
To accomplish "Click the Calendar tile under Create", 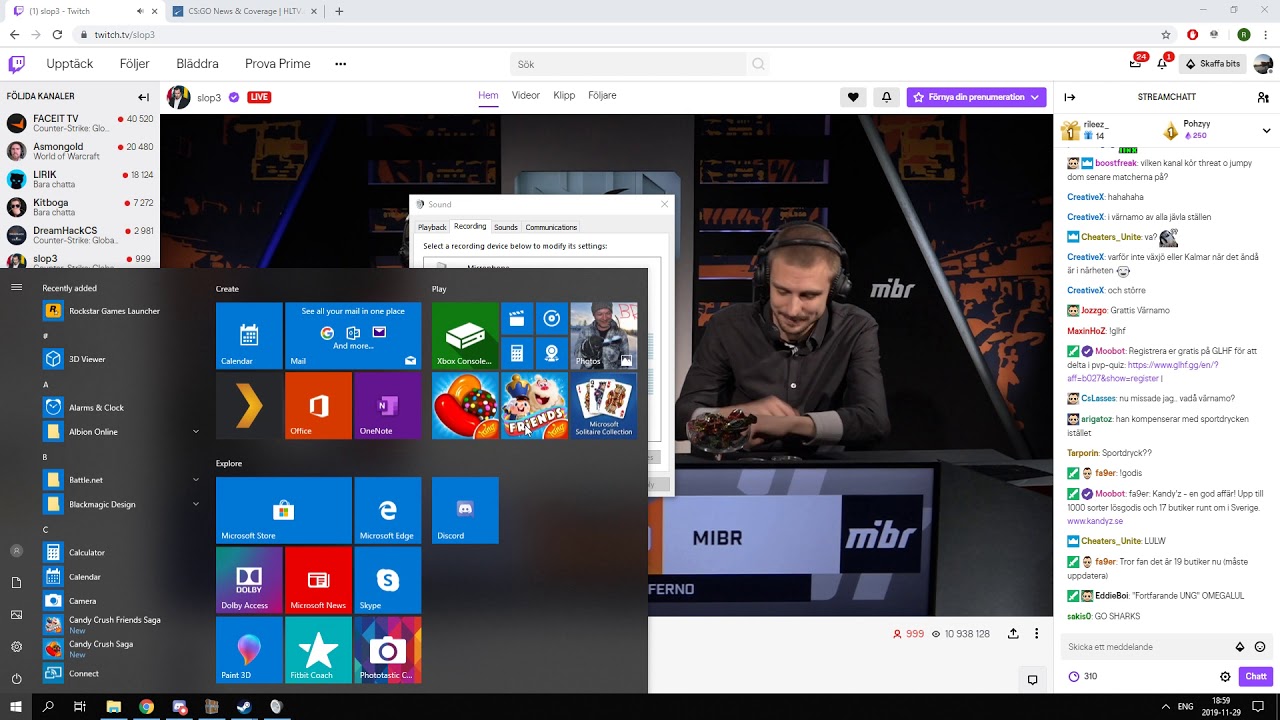I will click(x=249, y=336).
